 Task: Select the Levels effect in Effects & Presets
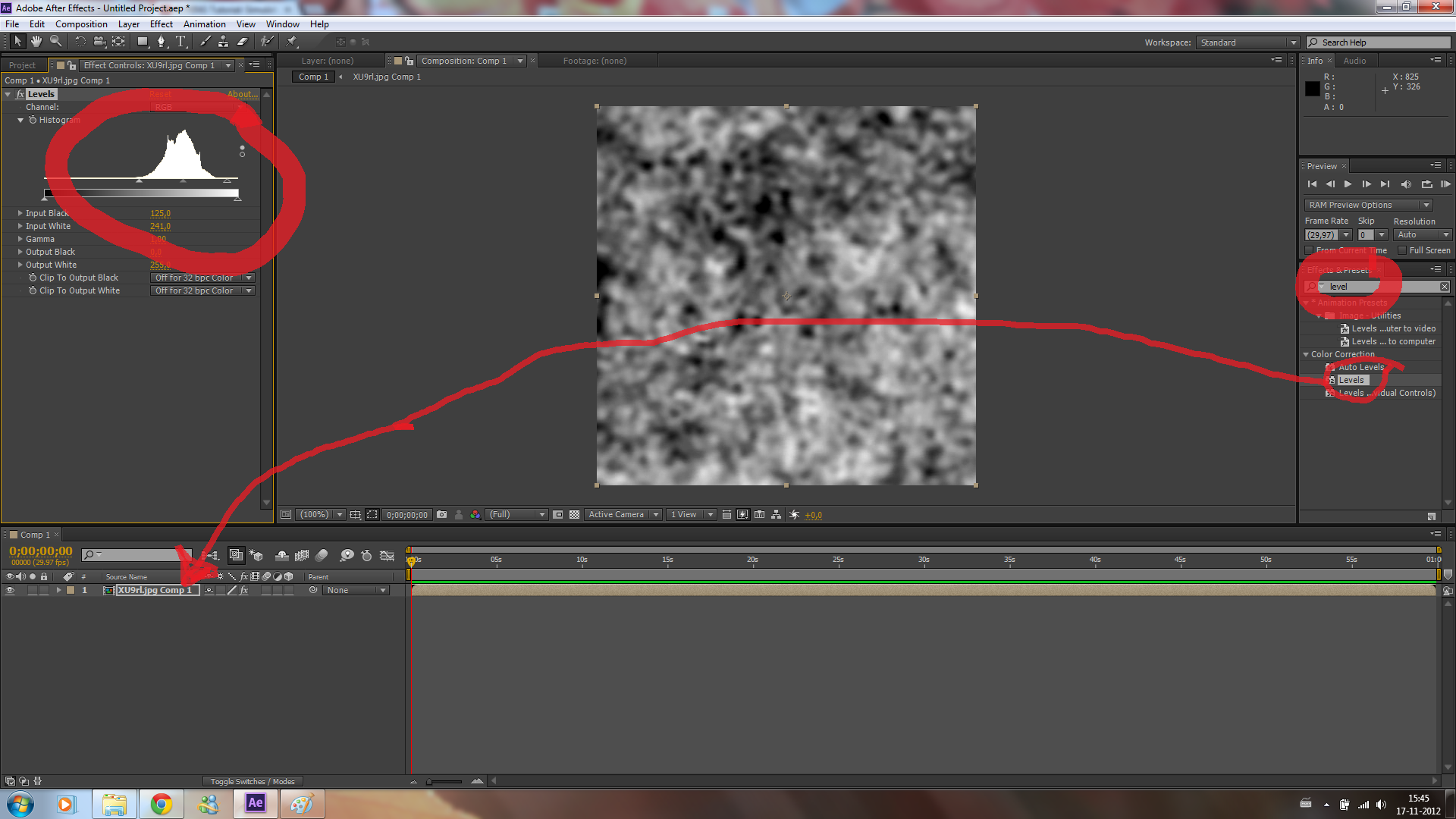click(x=1351, y=380)
